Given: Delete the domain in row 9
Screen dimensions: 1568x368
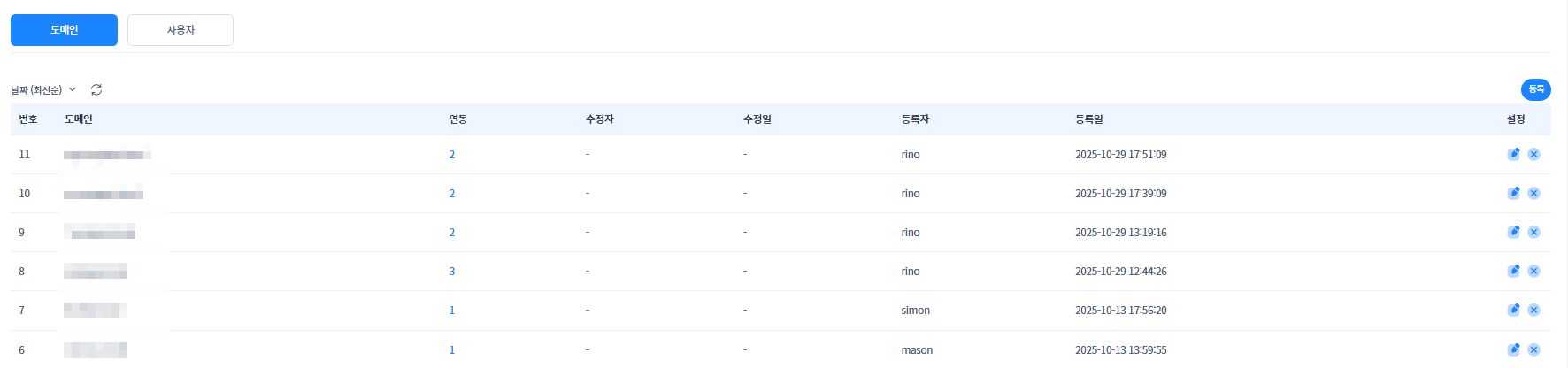Looking at the screenshot, I should pyautogui.click(x=1533, y=232).
